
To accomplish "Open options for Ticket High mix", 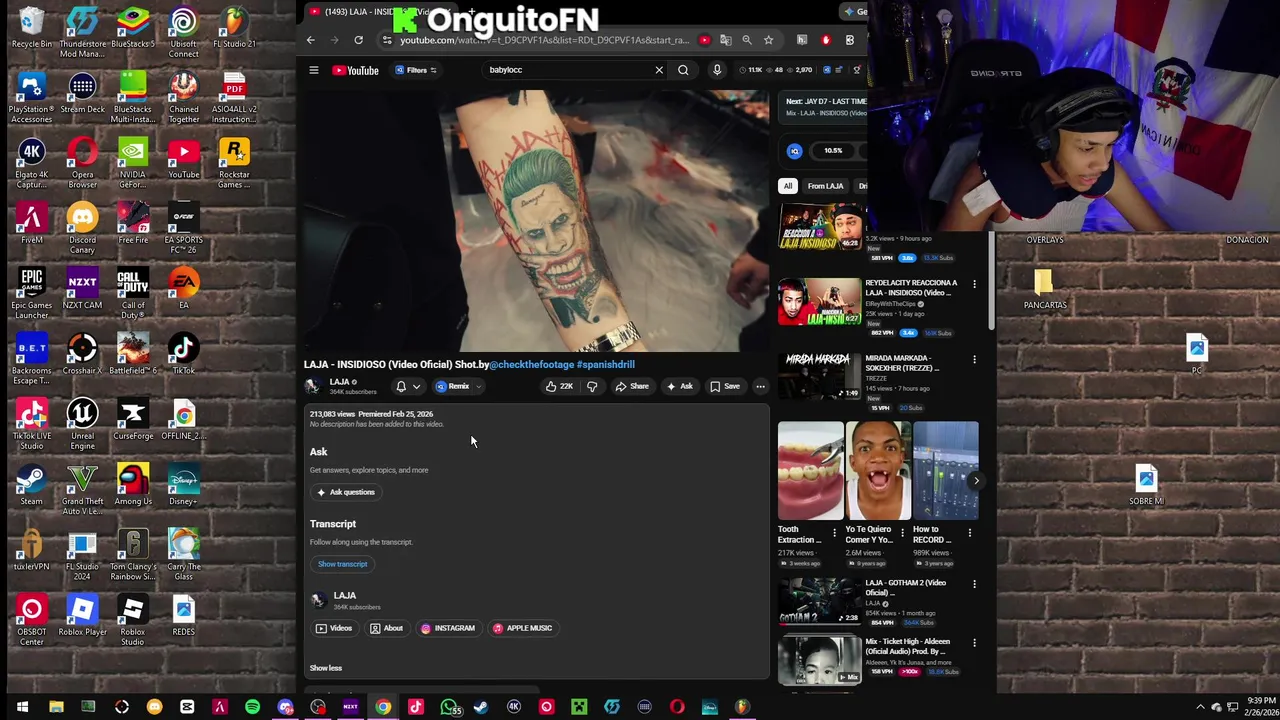I will pos(974,644).
